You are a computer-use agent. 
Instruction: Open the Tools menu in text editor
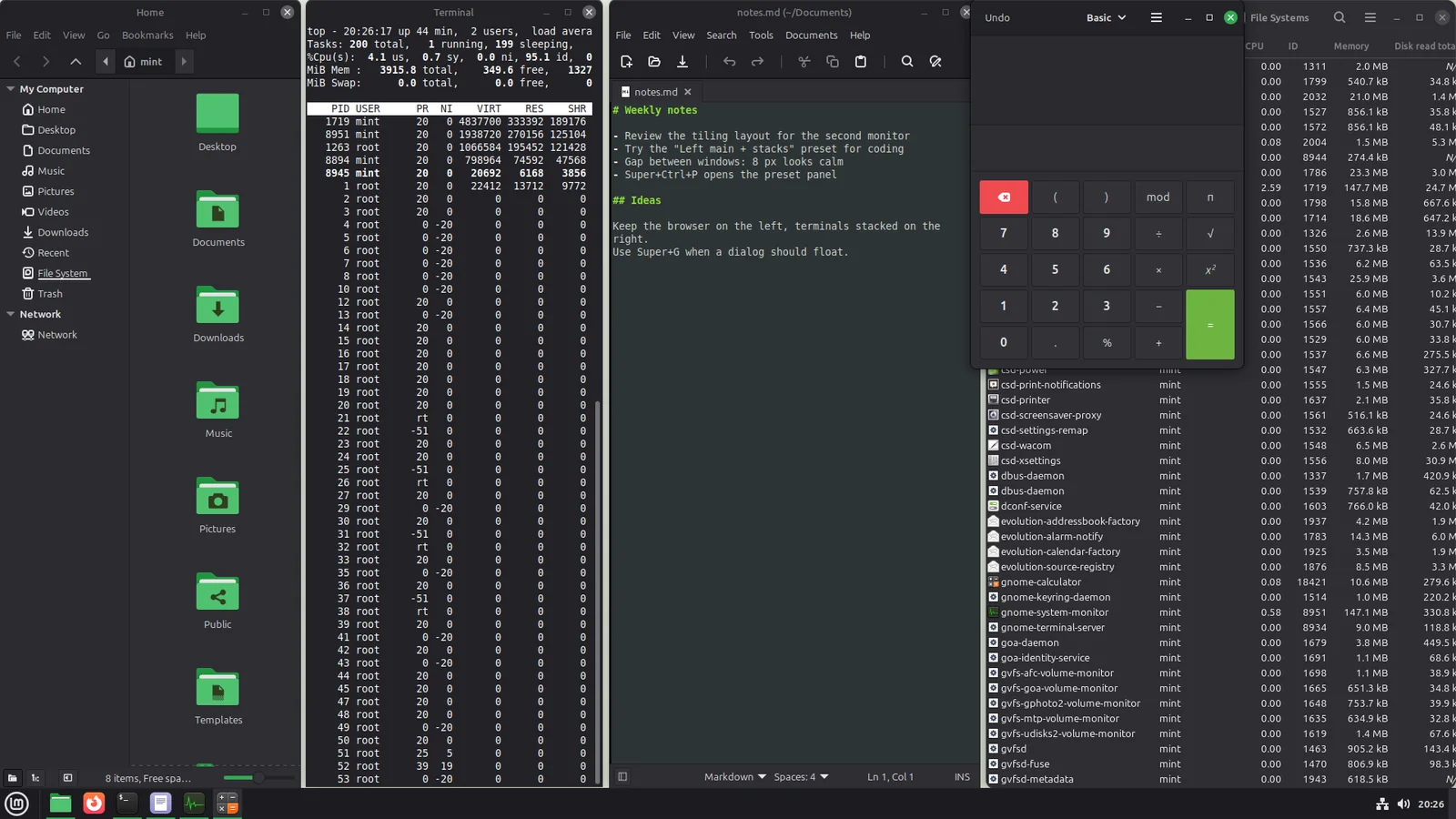[x=761, y=35]
